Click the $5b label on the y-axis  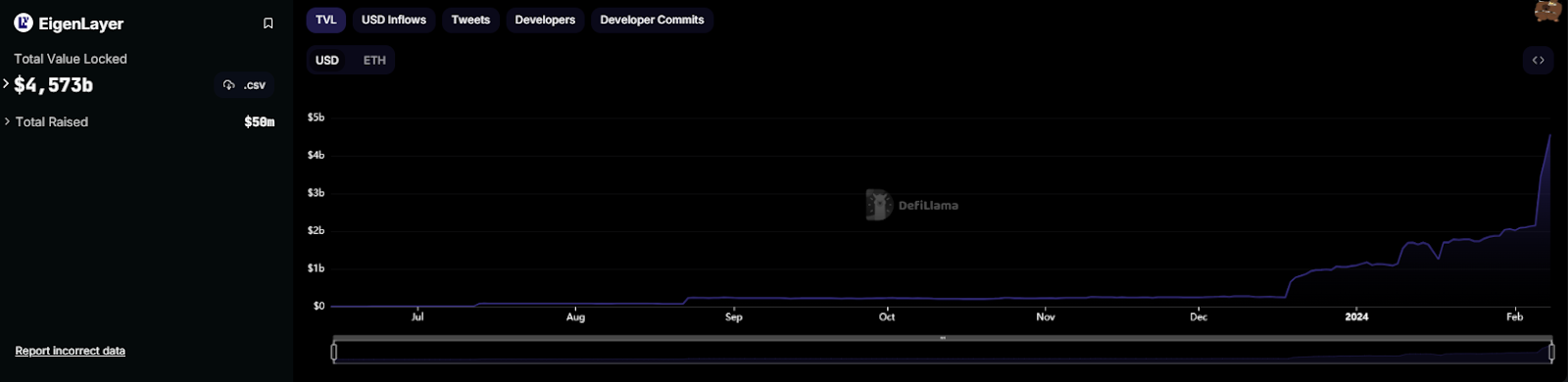pyautogui.click(x=316, y=118)
